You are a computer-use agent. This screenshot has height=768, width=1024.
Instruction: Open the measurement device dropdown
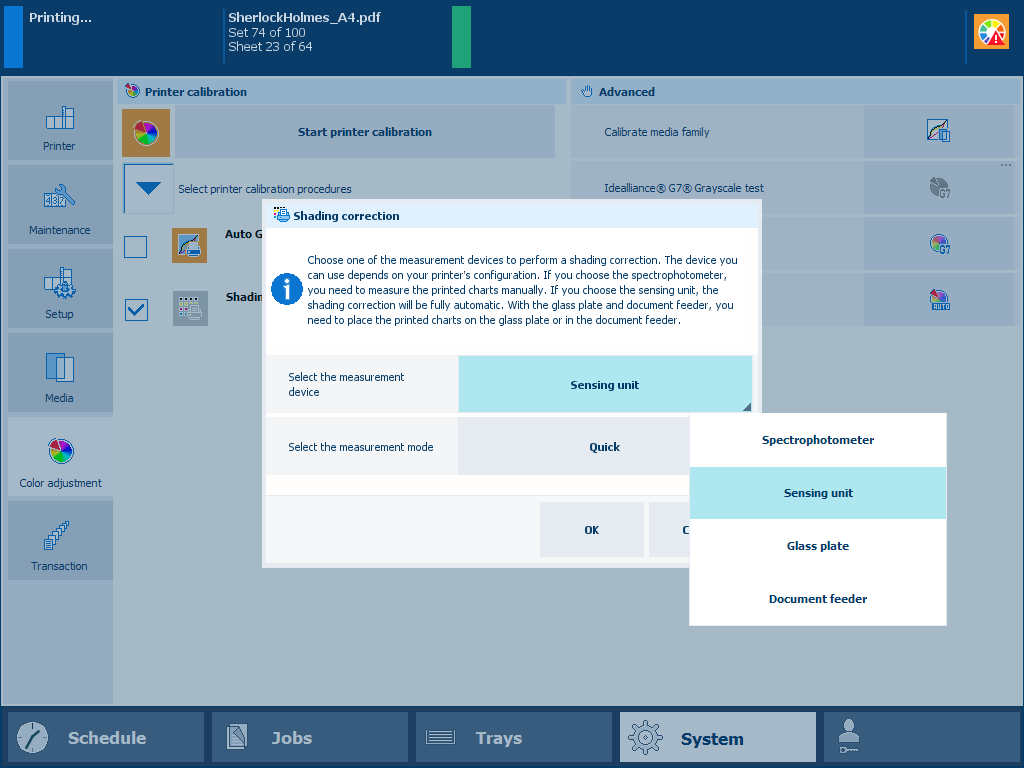click(x=604, y=385)
